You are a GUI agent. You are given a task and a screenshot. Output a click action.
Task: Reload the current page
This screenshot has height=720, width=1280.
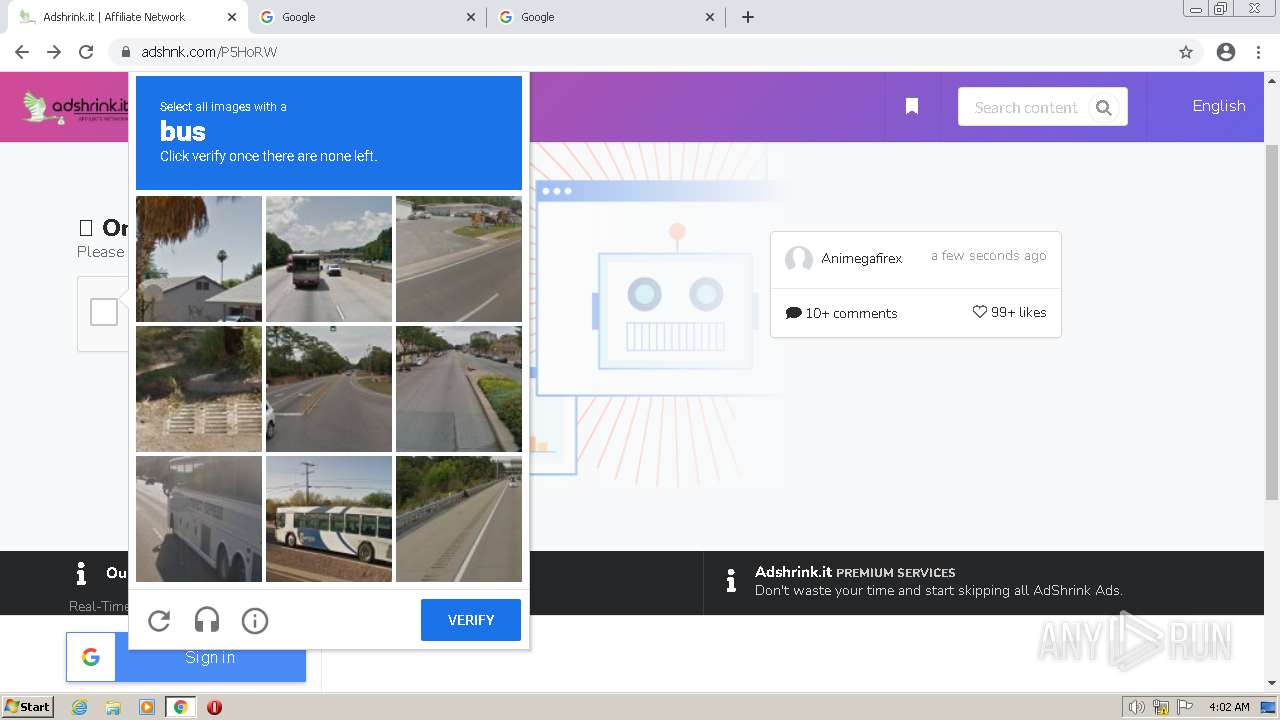86,52
